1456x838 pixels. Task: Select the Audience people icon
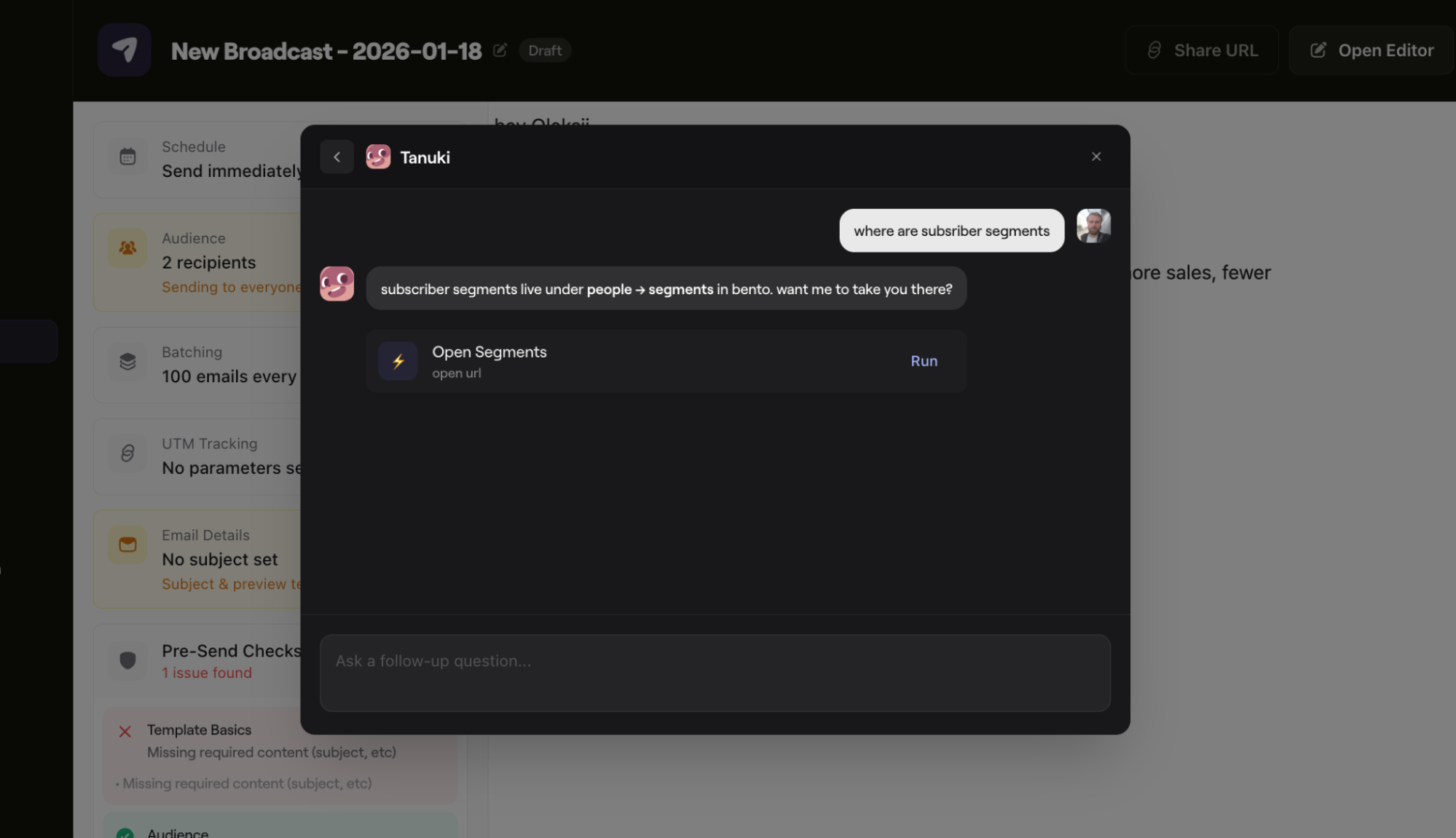pos(127,248)
